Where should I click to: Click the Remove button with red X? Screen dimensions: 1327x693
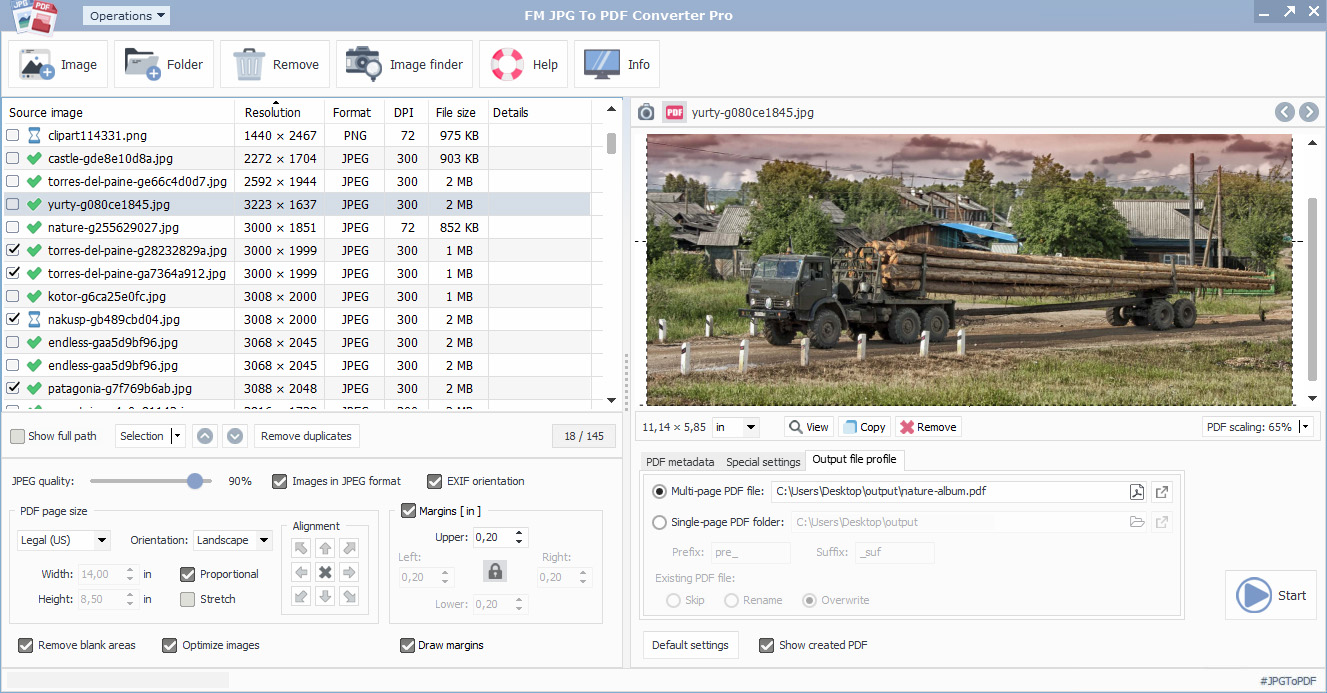(928, 427)
